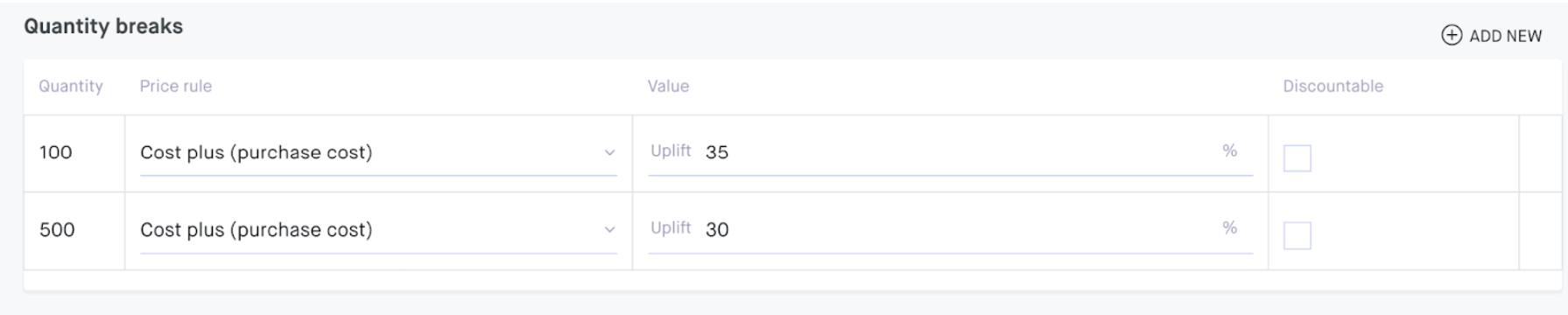This screenshot has height=315, width=1568.
Task: Click the percent symbol in the 30 uplift row
Action: coord(1230,227)
